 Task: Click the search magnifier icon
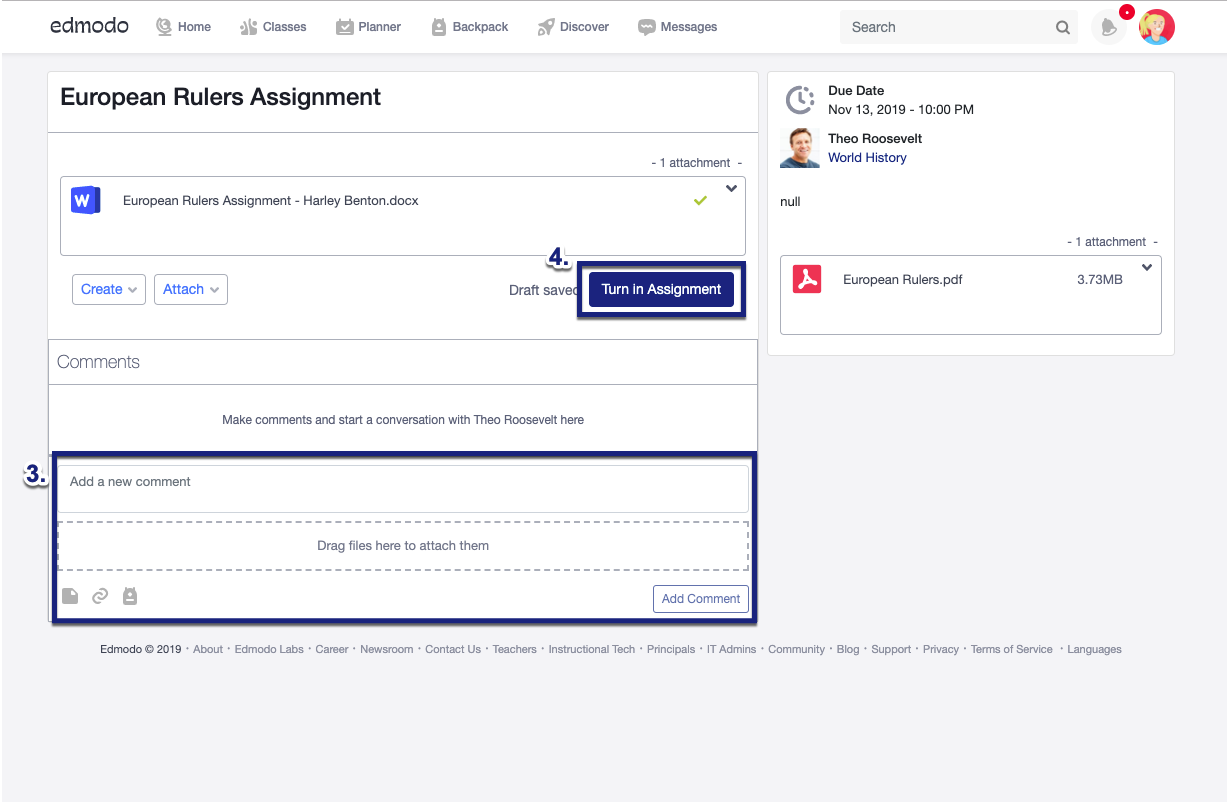[1062, 28]
